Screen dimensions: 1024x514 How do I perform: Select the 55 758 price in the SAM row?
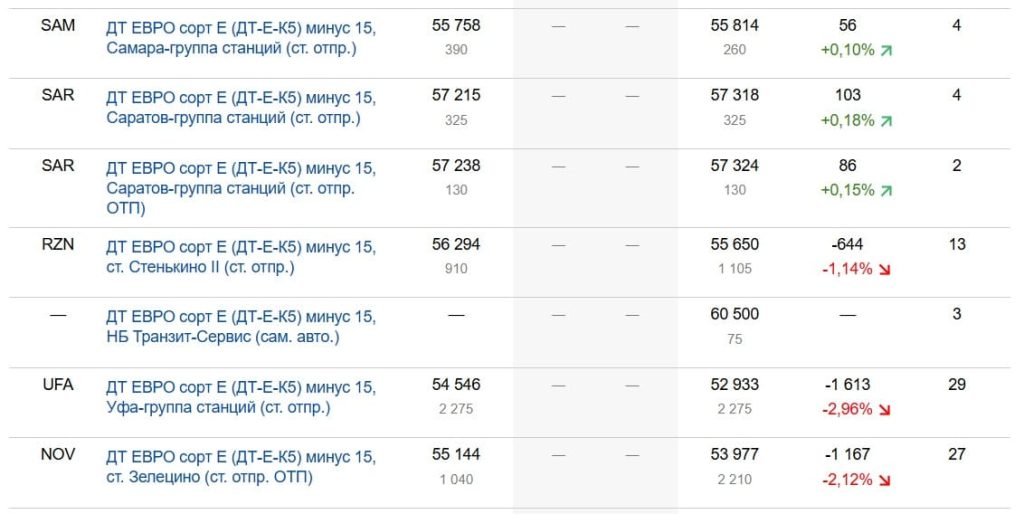[x=456, y=26]
